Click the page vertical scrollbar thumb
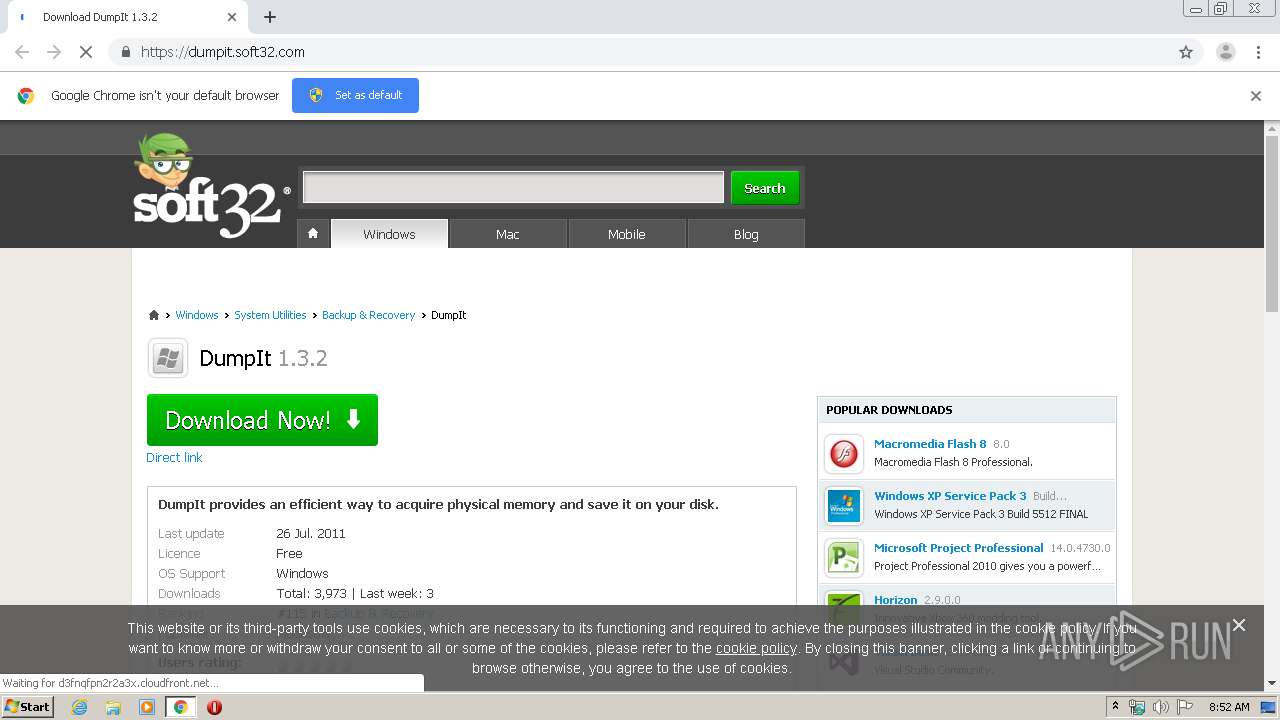1280x720 pixels. point(1272,225)
